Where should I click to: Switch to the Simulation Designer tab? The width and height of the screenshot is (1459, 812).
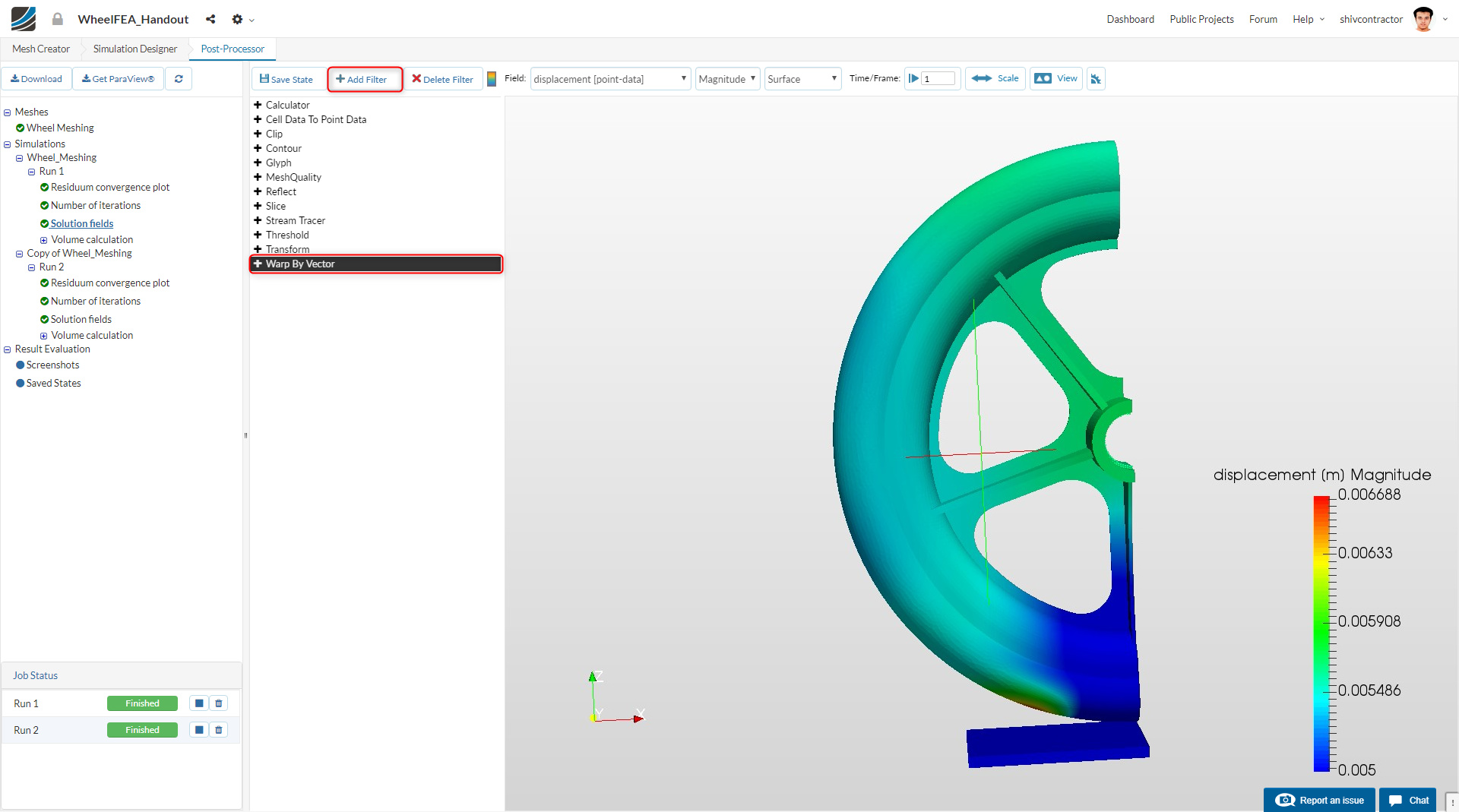coord(135,49)
